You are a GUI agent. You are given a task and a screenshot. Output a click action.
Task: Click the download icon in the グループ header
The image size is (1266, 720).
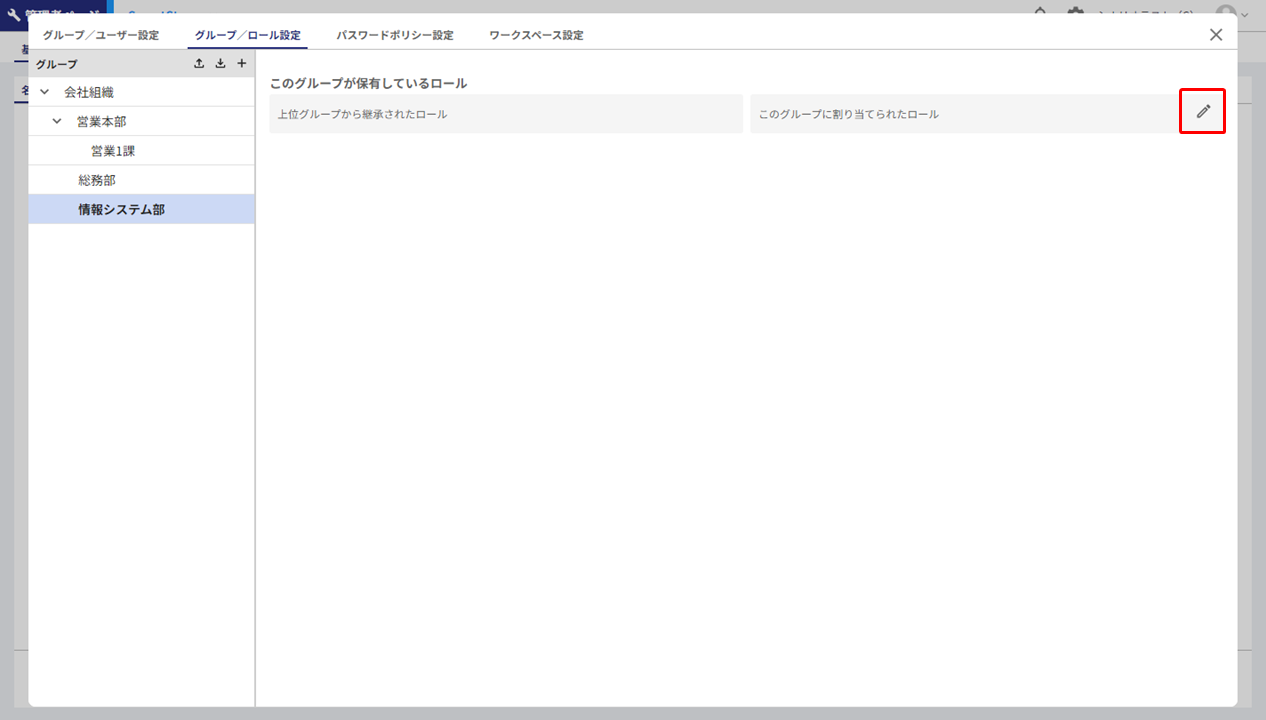pyautogui.click(x=220, y=64)
